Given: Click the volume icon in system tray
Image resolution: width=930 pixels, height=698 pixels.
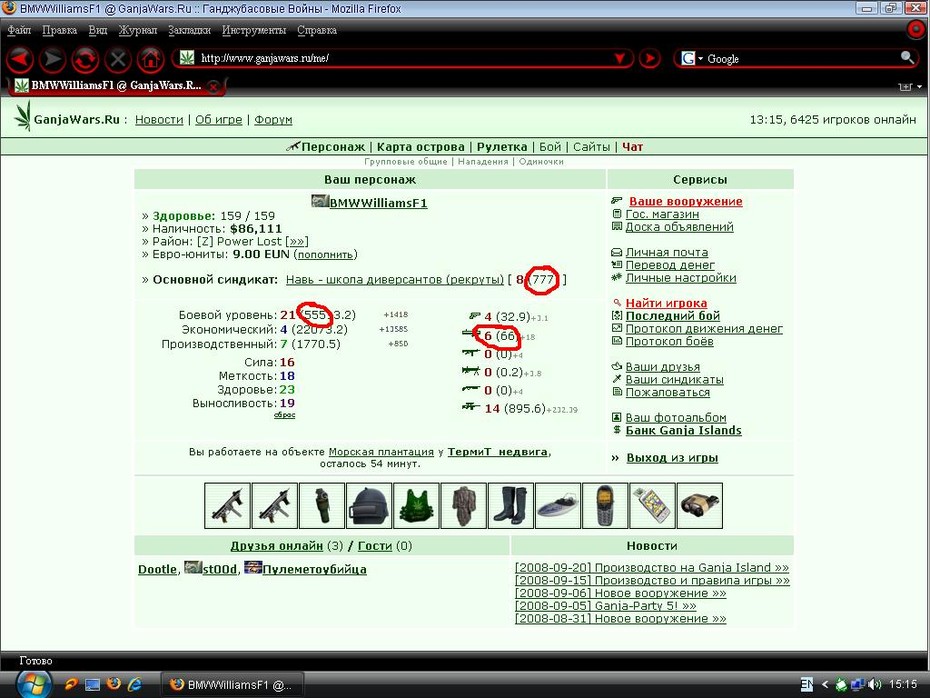Looking at the screenshot, I should pos(874,684).
